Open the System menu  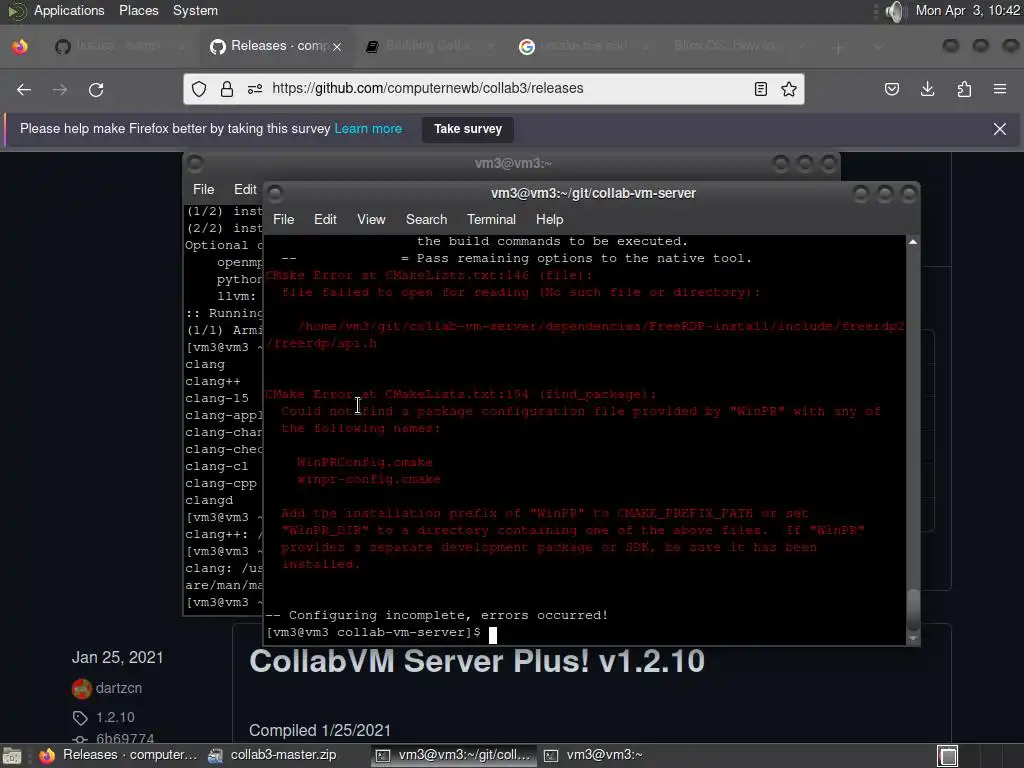click(x=195, y=10)
